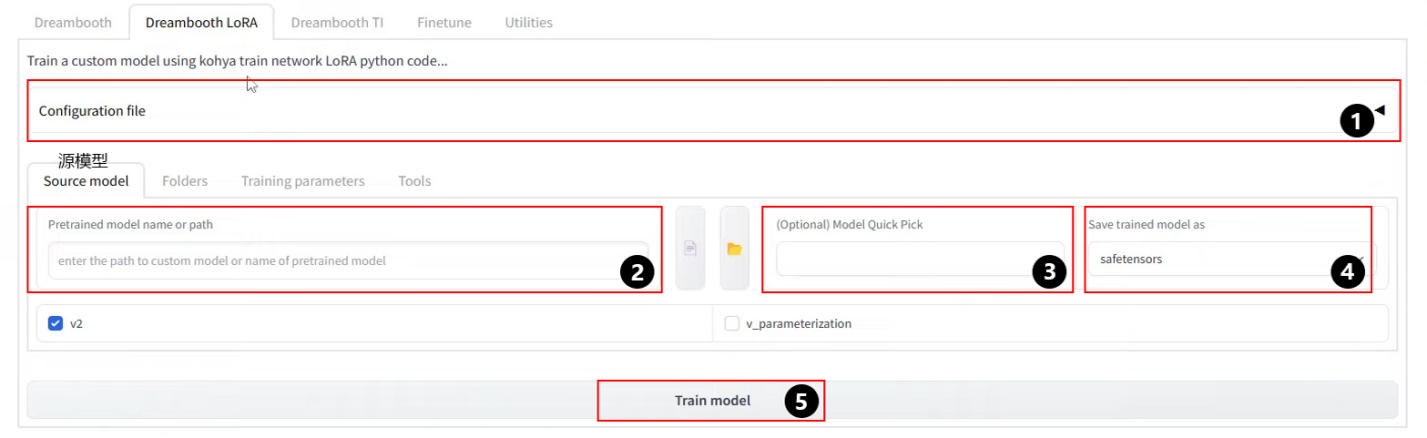Enable the v_parameterization checkbox
This screenshot has height=438, width=1427.
[732, 323]
